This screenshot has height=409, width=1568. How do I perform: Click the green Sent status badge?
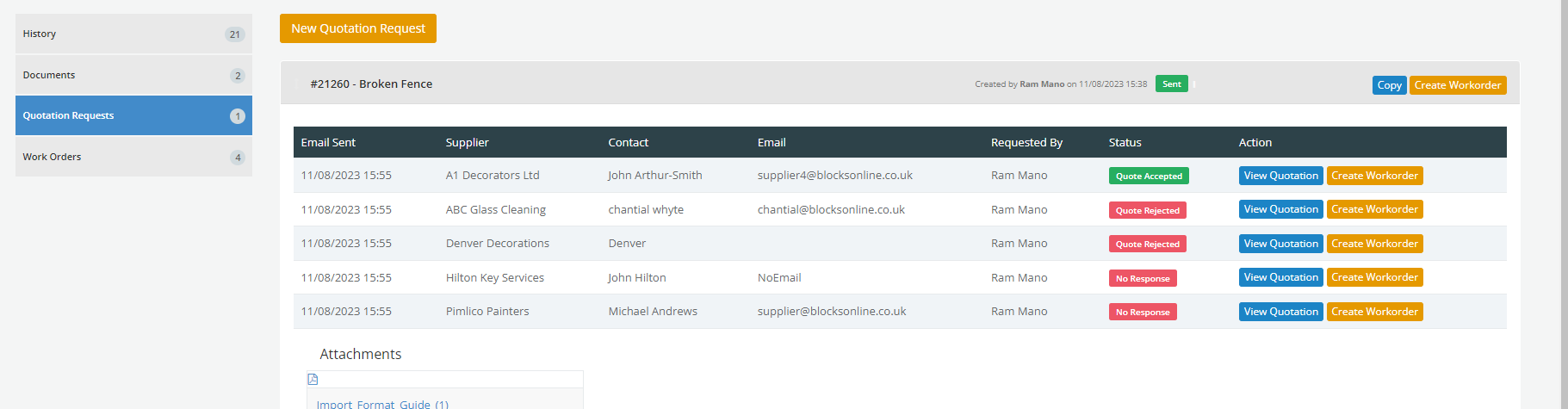coord(1172,84)
